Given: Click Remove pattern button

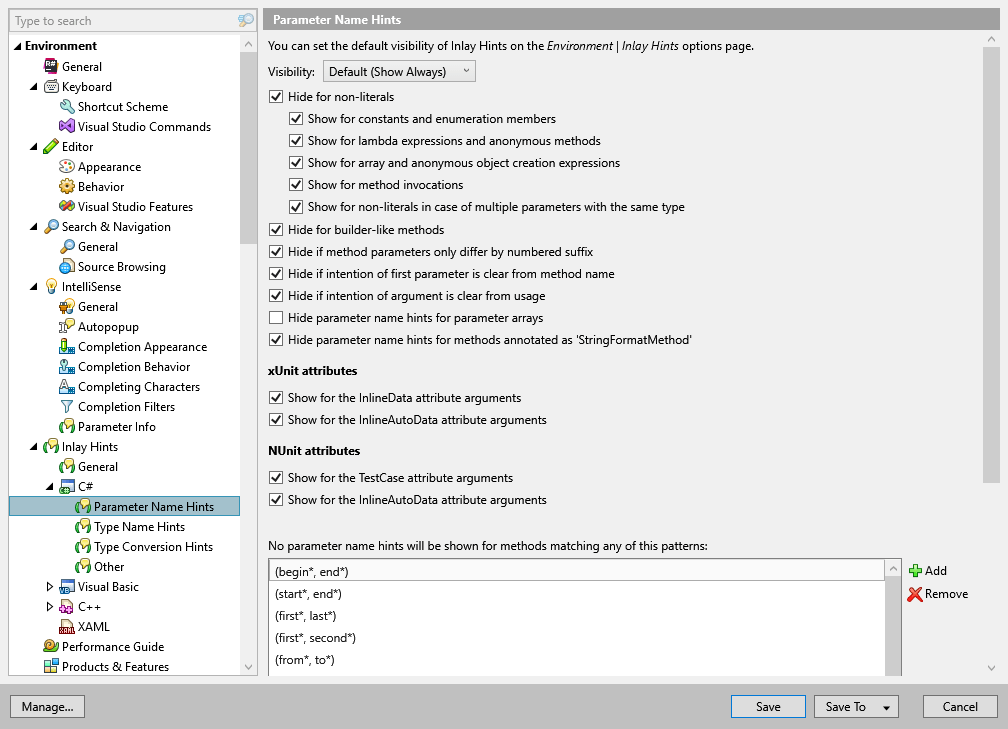Looking at the screenshot, I should point(938,593).
